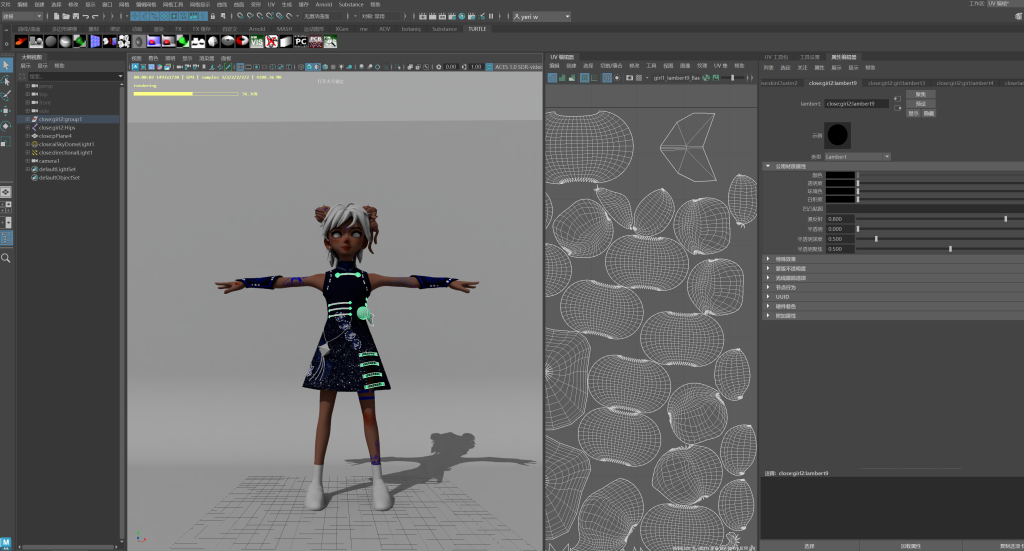Screen dimensions: 1024x551
Task: Open the menu set dropdown in status line
Action: [x=22, y=16]
